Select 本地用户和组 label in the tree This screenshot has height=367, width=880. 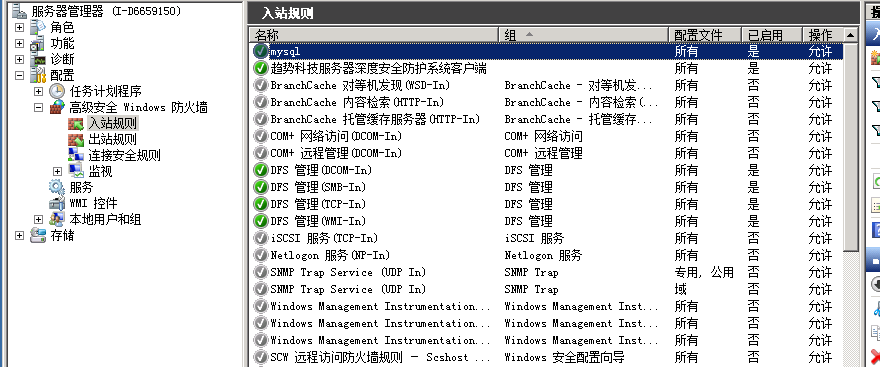point(105,219)
